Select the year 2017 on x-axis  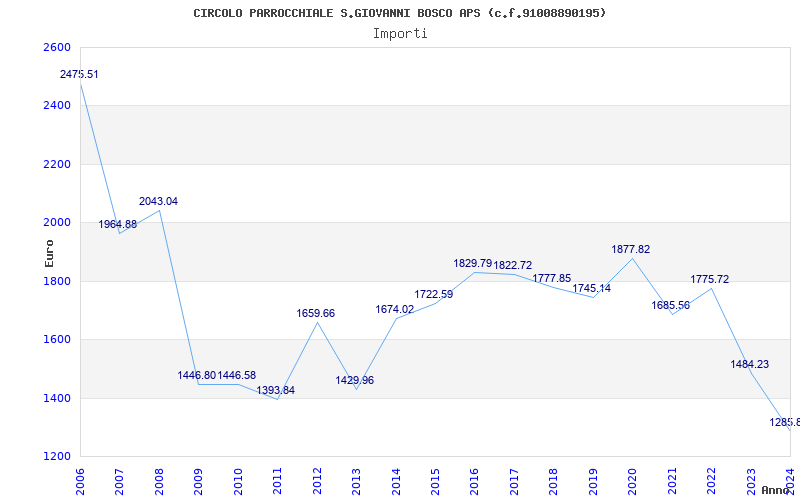point(514,481)
